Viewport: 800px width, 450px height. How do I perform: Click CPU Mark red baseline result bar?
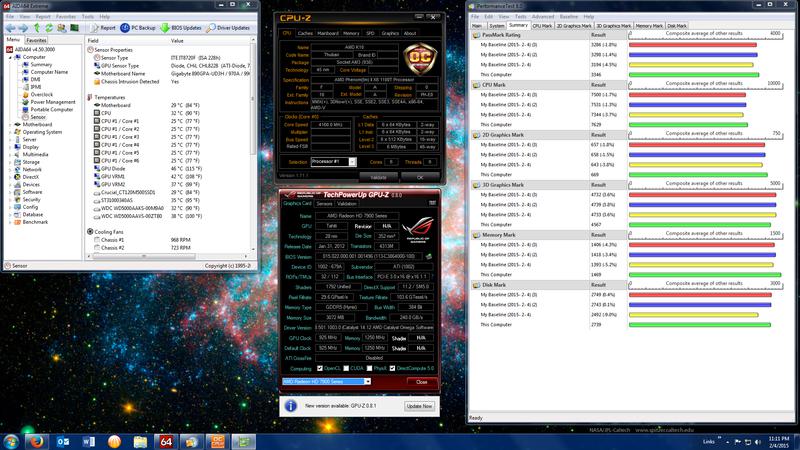click(687, 95)
